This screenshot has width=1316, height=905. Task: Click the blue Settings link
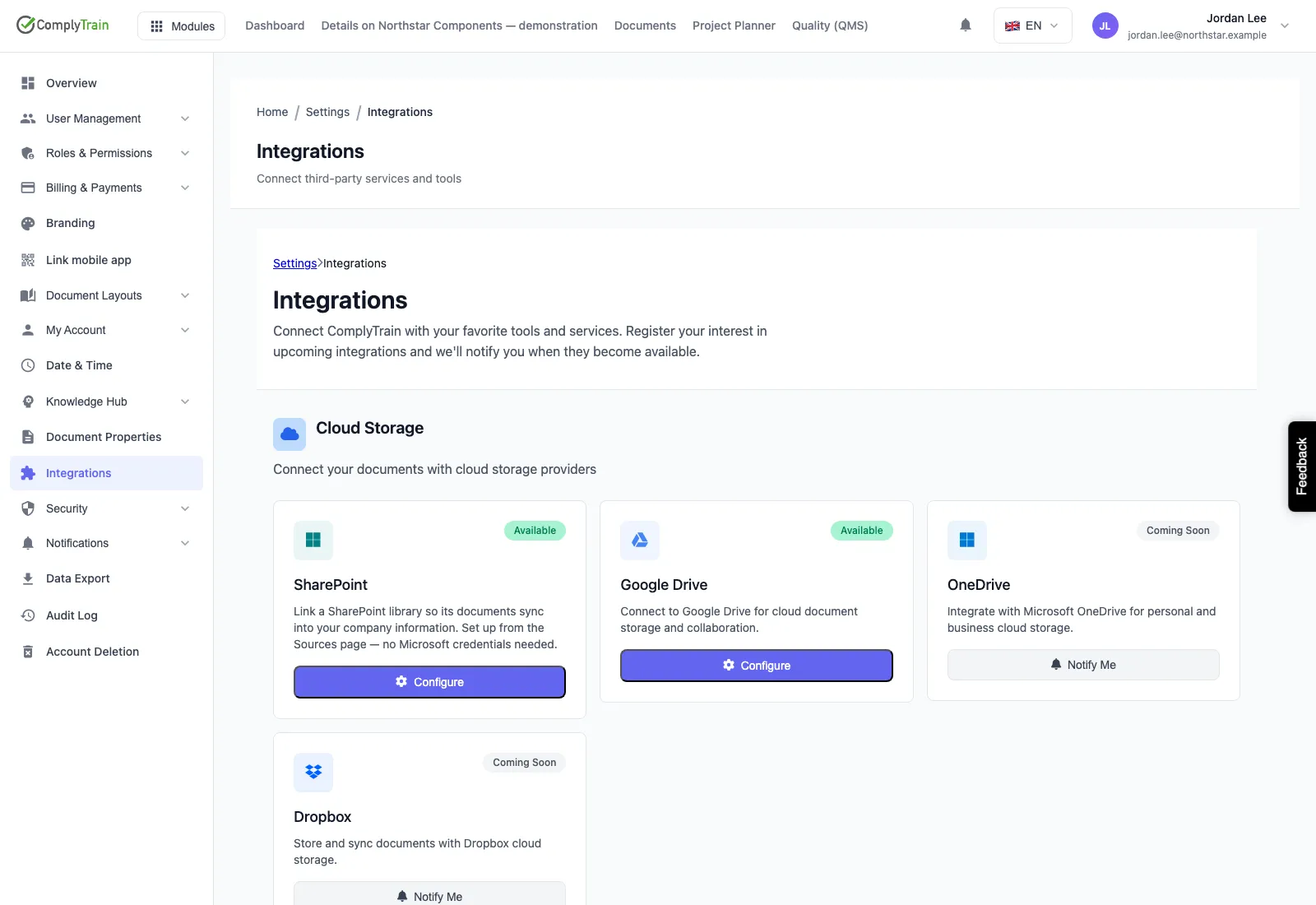click(x=294, y=263)
